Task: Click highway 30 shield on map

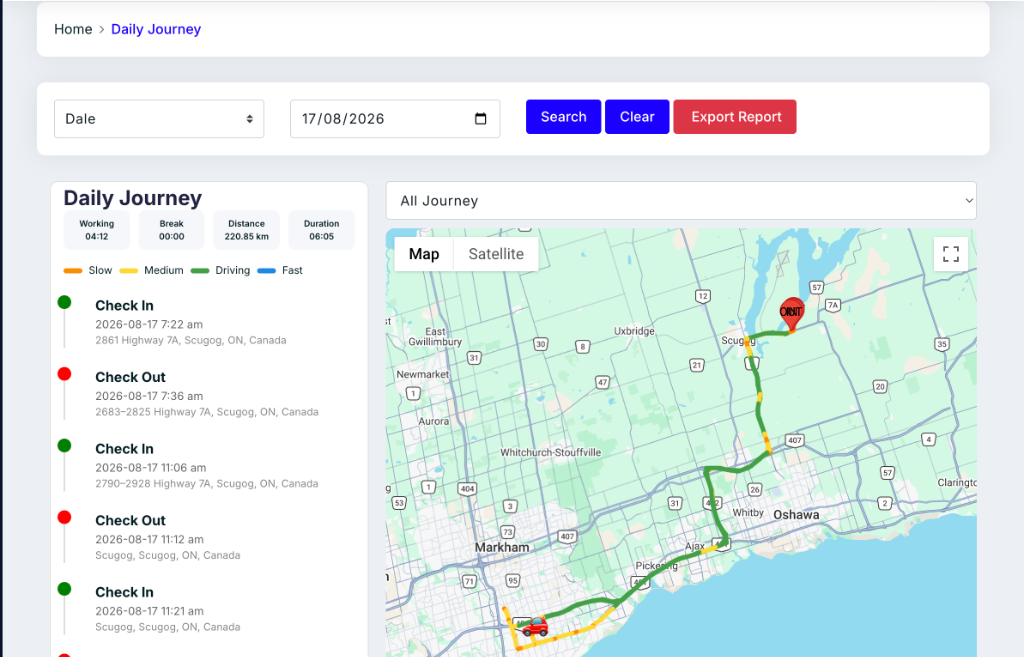Action: [x=540, y=344]
